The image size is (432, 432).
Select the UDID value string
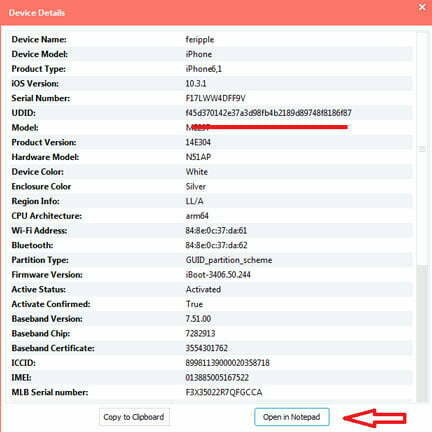[x=268, y=113]
